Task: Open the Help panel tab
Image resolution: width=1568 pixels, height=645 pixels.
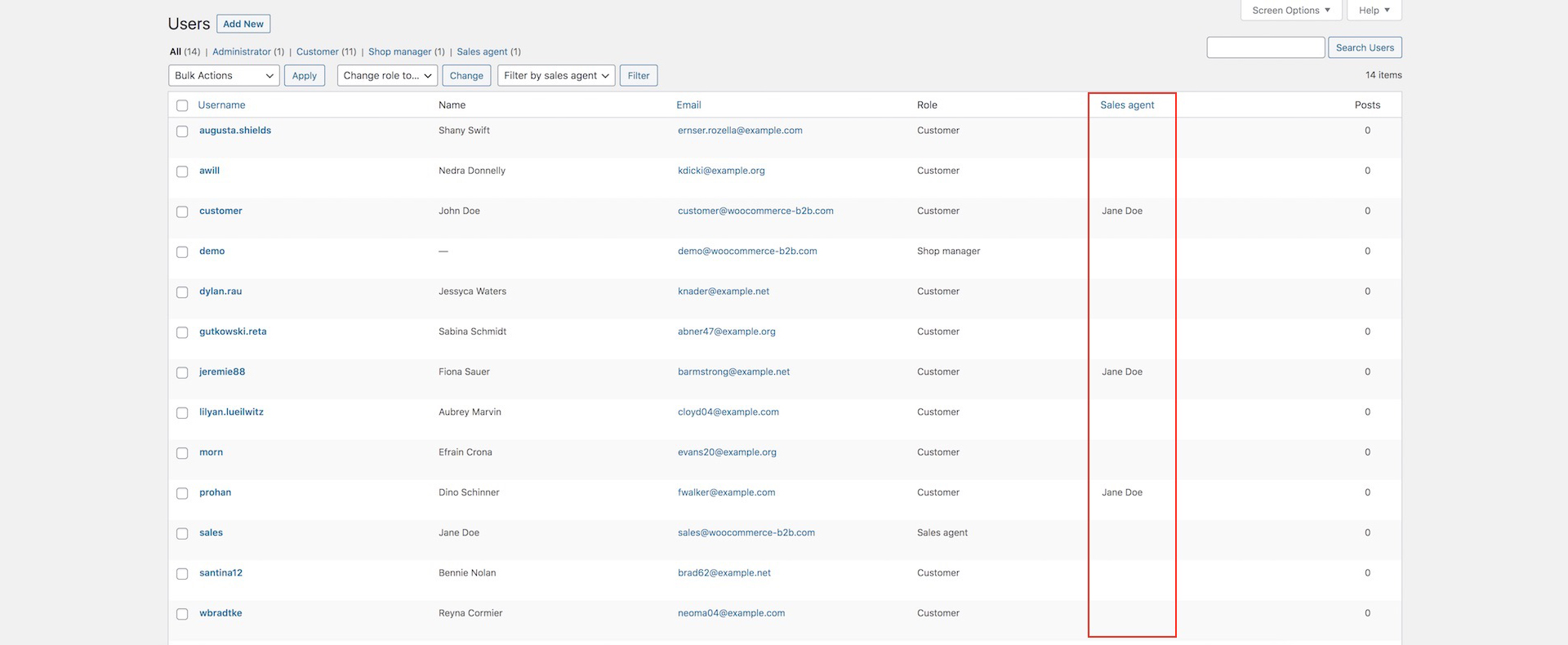Action: [1374, 11]
